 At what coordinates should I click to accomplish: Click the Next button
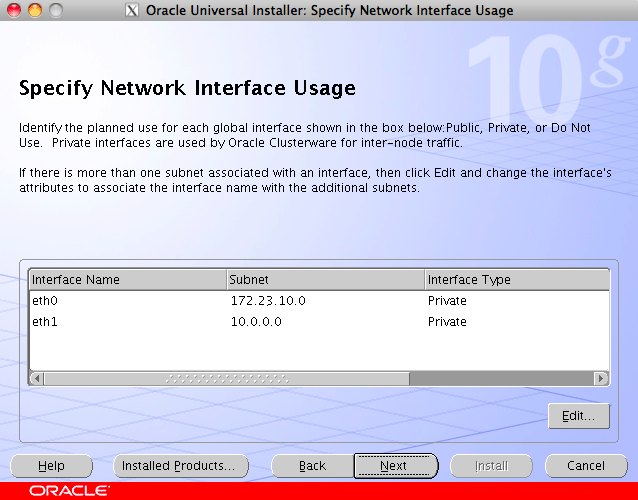tap(395, 466)
